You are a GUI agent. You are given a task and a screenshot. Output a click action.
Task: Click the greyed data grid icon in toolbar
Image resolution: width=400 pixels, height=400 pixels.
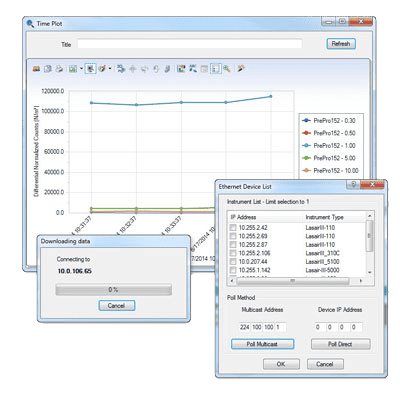[204, 69]
